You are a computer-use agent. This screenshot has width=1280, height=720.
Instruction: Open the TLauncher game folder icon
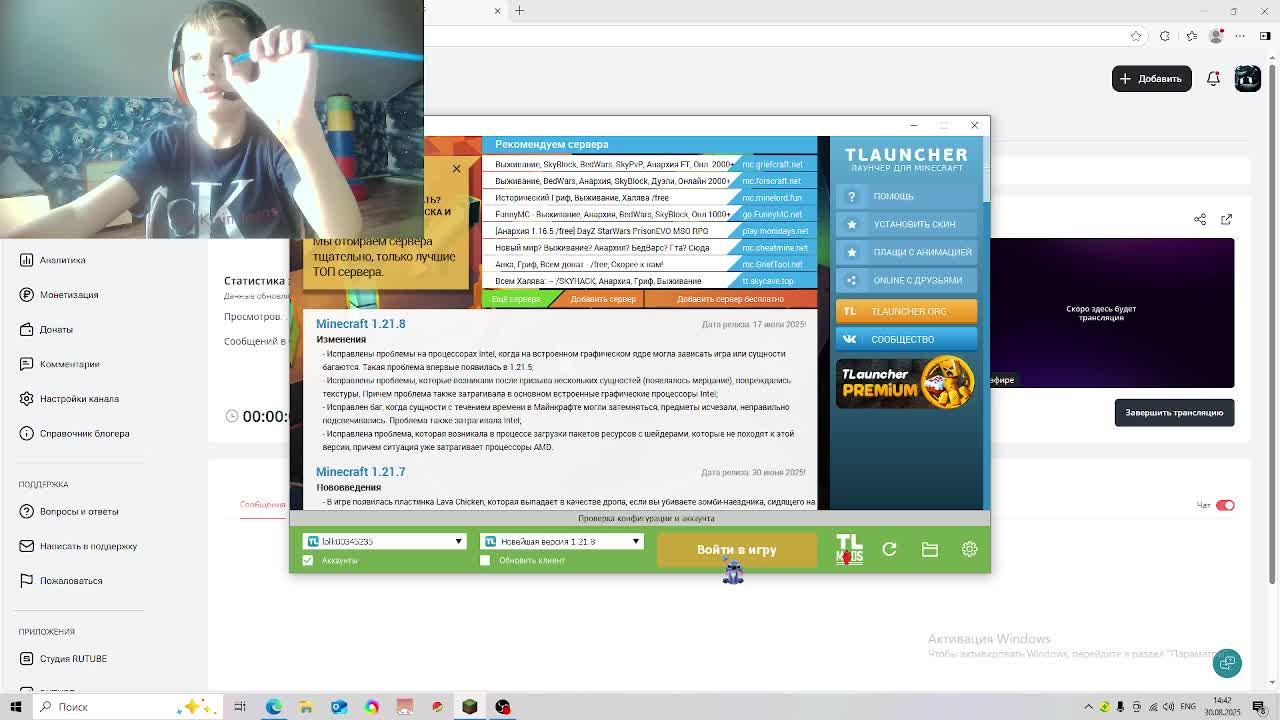(x=930, y=549)
